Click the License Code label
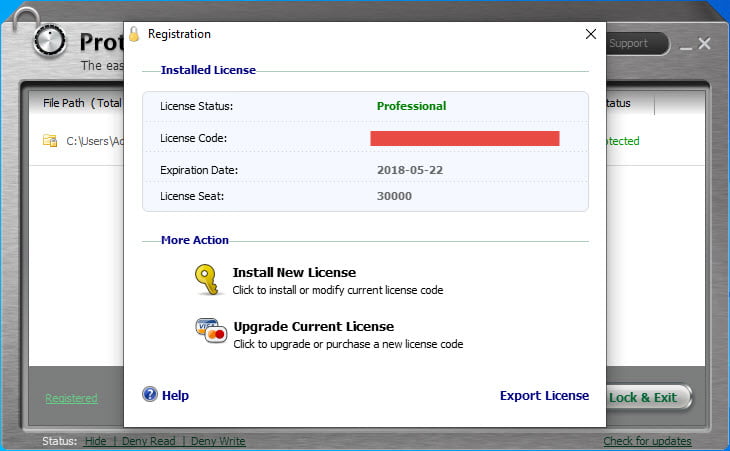The height and width of the screenshot is (451, 730). pos(193,138)
